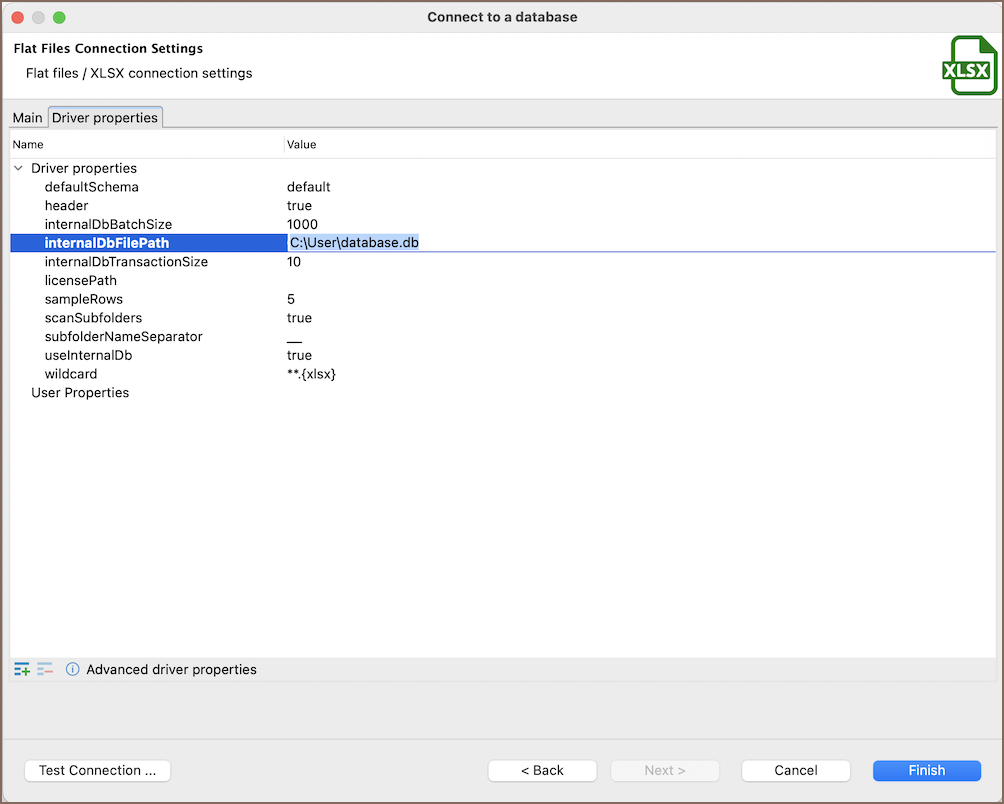Click the Back button
Viewport: 1004px width, 804px height.
pos(542,770)
